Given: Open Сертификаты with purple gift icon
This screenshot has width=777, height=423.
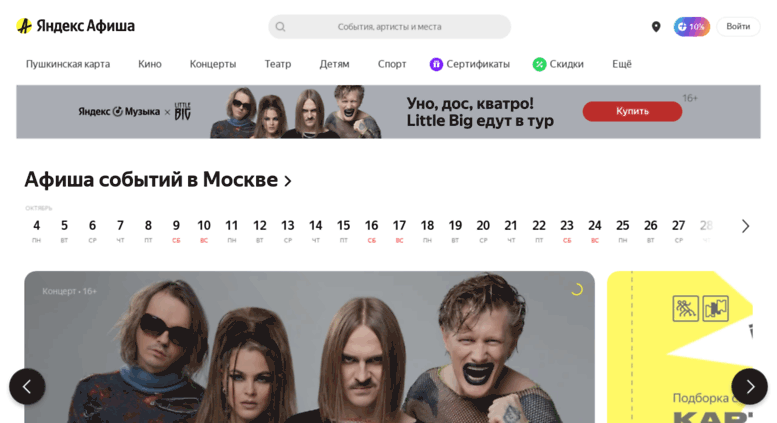Looking at the screenshot, I should tap(469, 64).
